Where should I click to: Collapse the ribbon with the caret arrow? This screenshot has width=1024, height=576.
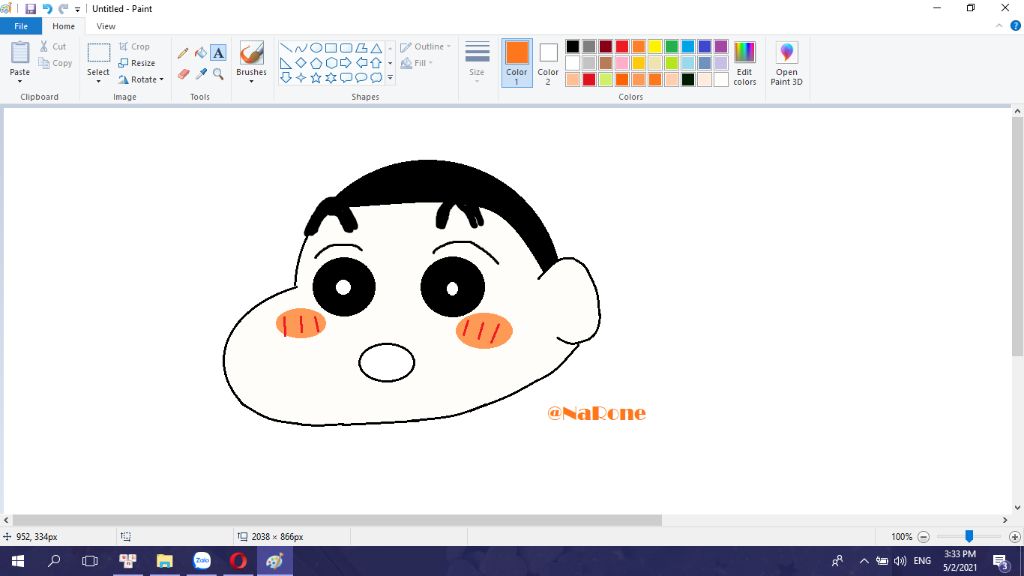point(999,26)
